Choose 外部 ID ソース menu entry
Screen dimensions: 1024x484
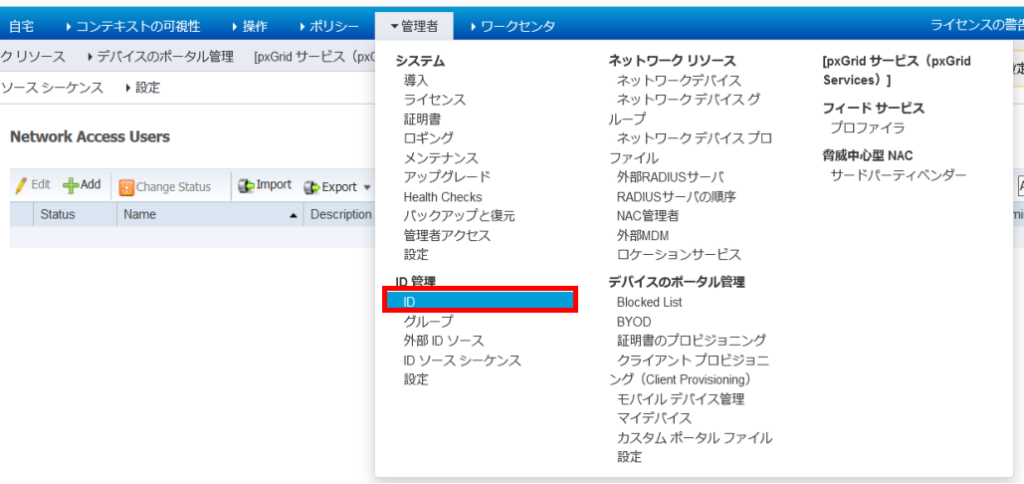tap(443, 341)
